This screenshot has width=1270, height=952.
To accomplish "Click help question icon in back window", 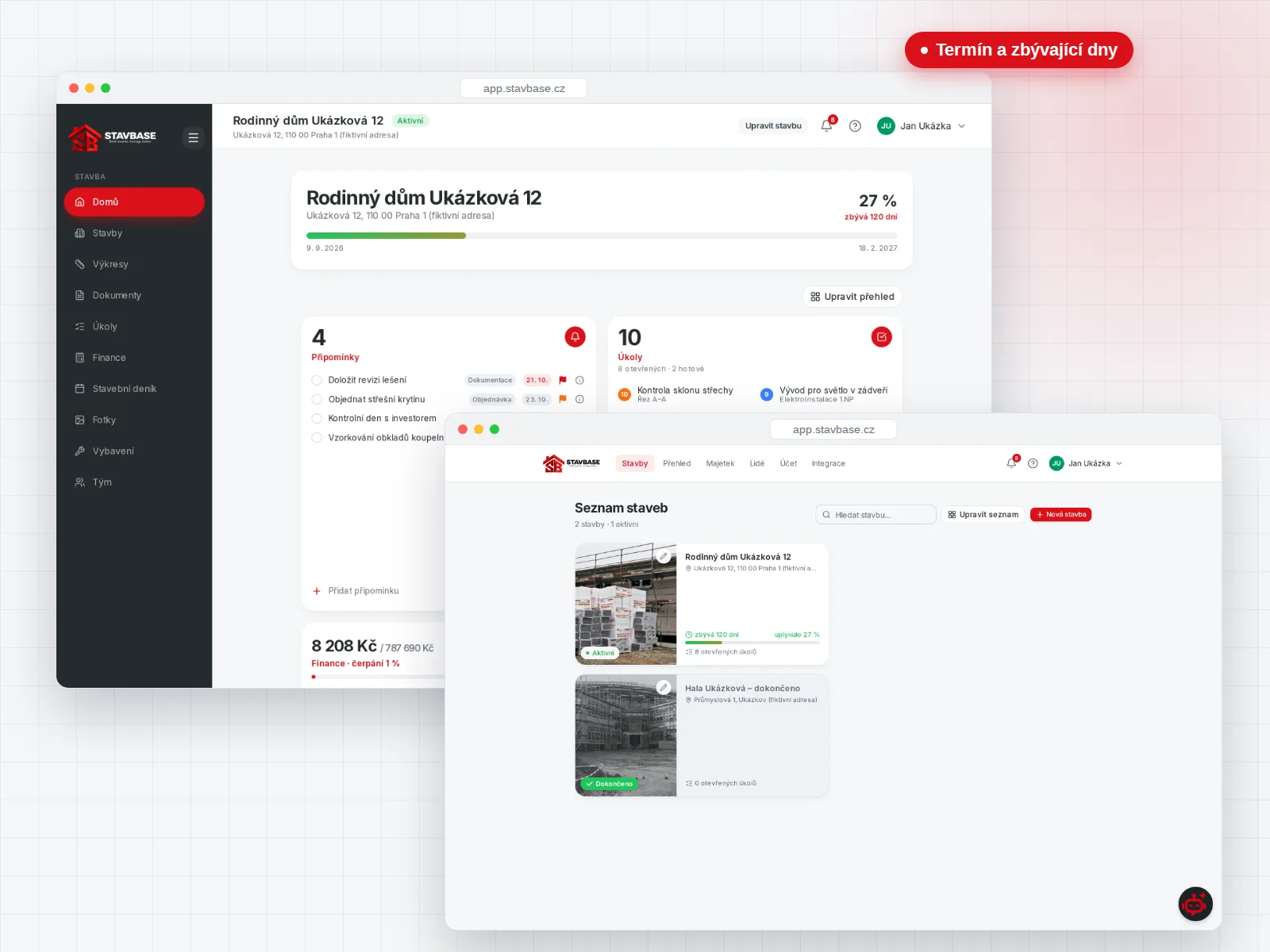I will 855,125.
